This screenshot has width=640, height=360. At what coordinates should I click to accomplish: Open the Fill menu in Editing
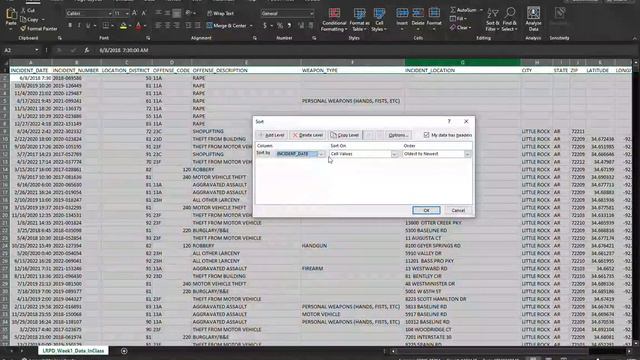tap(458, 19)
